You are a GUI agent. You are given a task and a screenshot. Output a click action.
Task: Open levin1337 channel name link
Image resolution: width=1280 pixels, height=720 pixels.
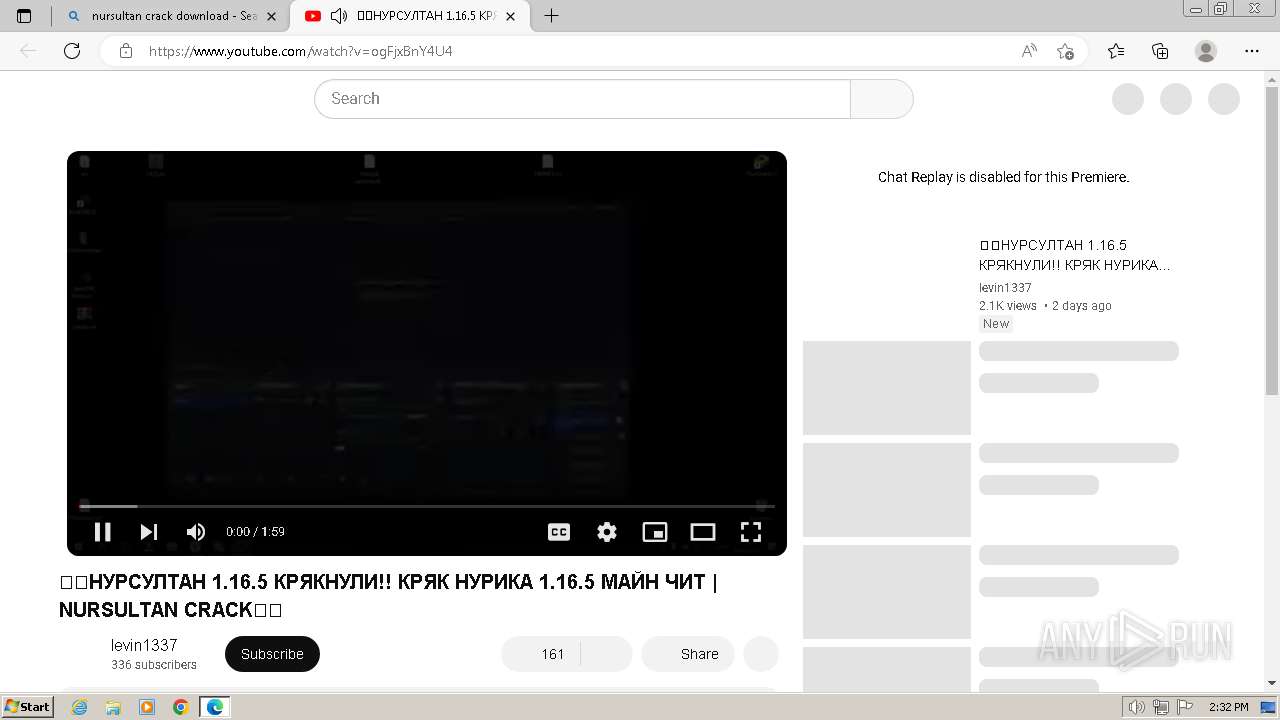coord(144,645)
